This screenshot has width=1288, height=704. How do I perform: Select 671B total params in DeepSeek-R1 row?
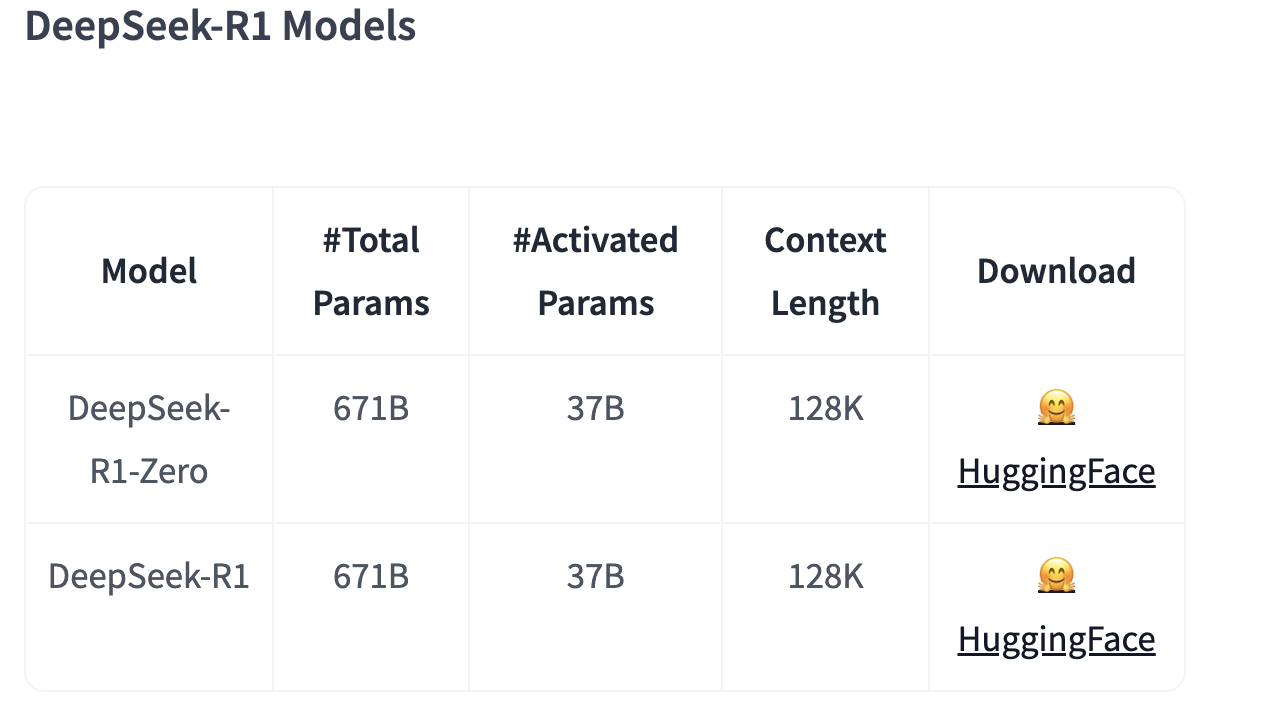371,577
